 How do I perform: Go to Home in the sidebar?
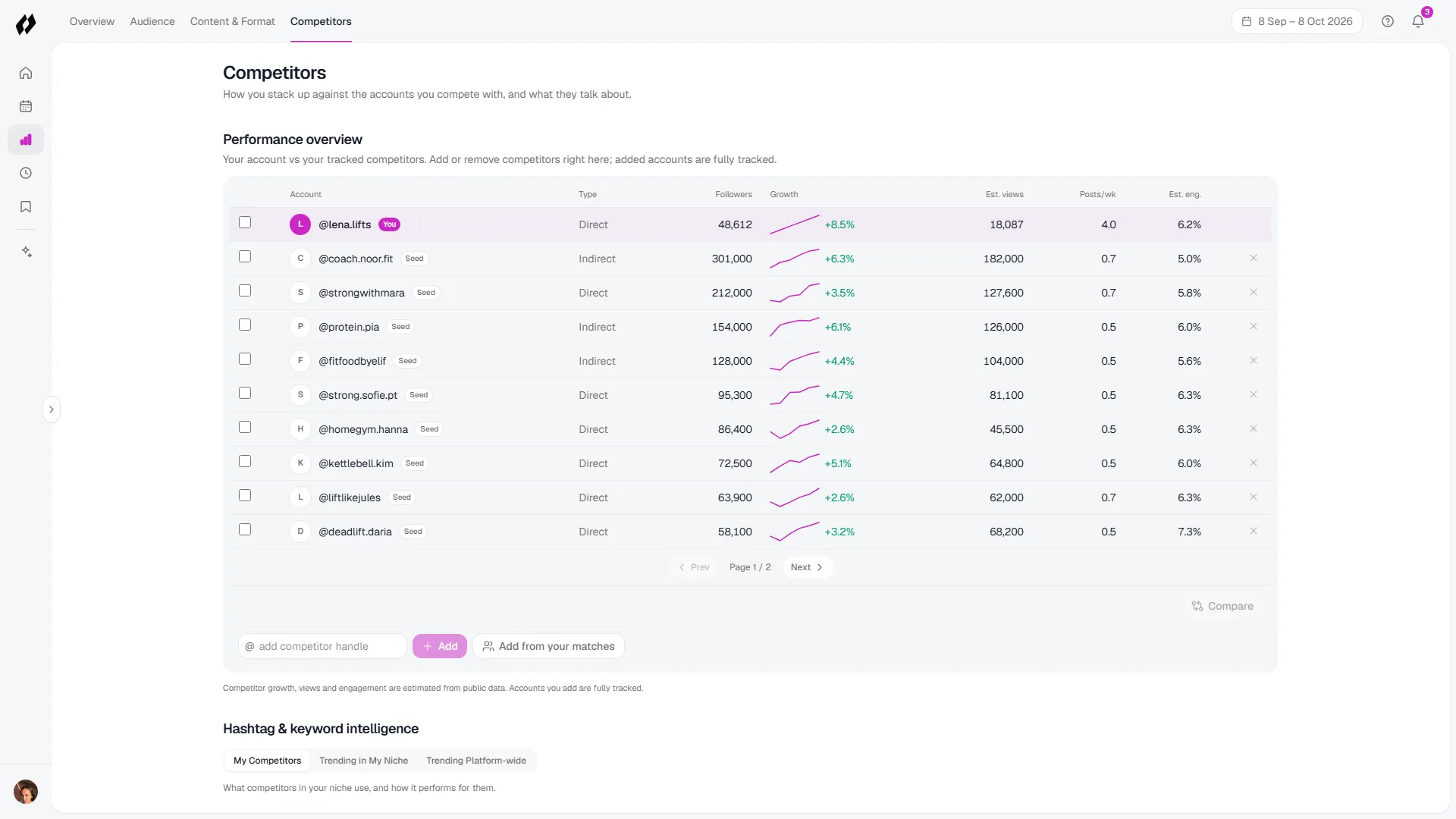click(26, 73)
